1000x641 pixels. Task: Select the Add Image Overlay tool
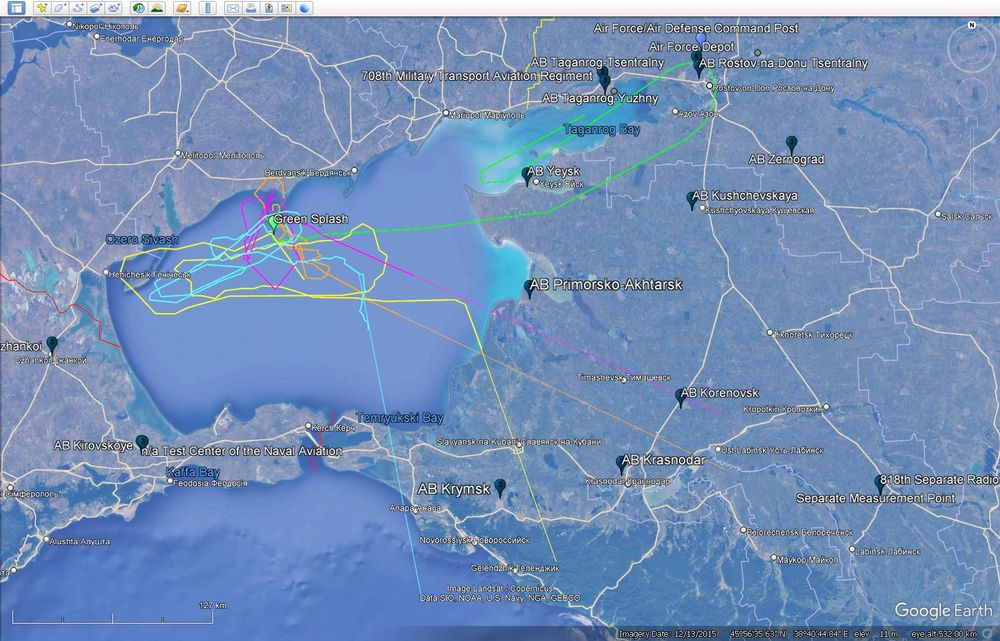pyautogui.click(x=96, y=8)
